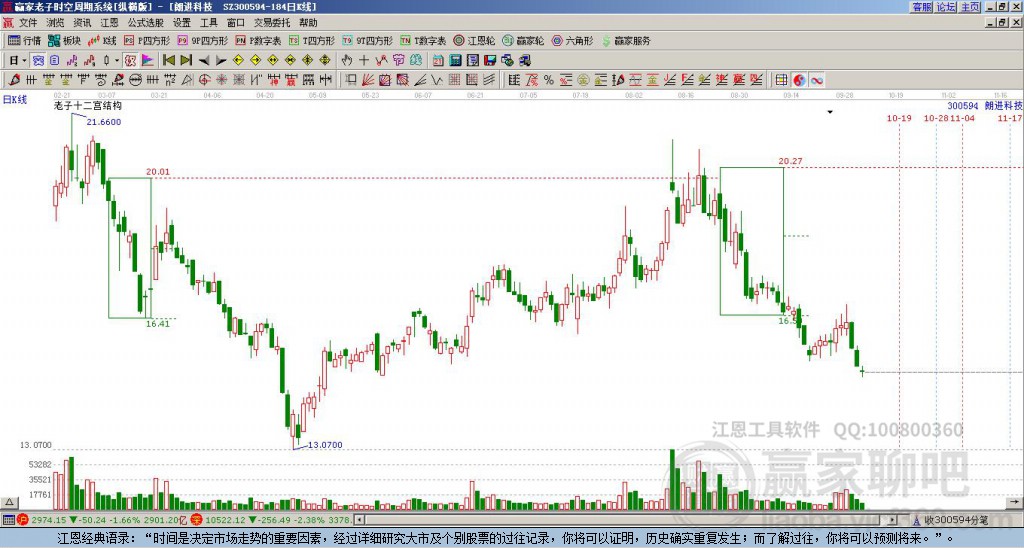Select the hand pan tool
The image size is (1024, 548).
[x=346, y=60]
